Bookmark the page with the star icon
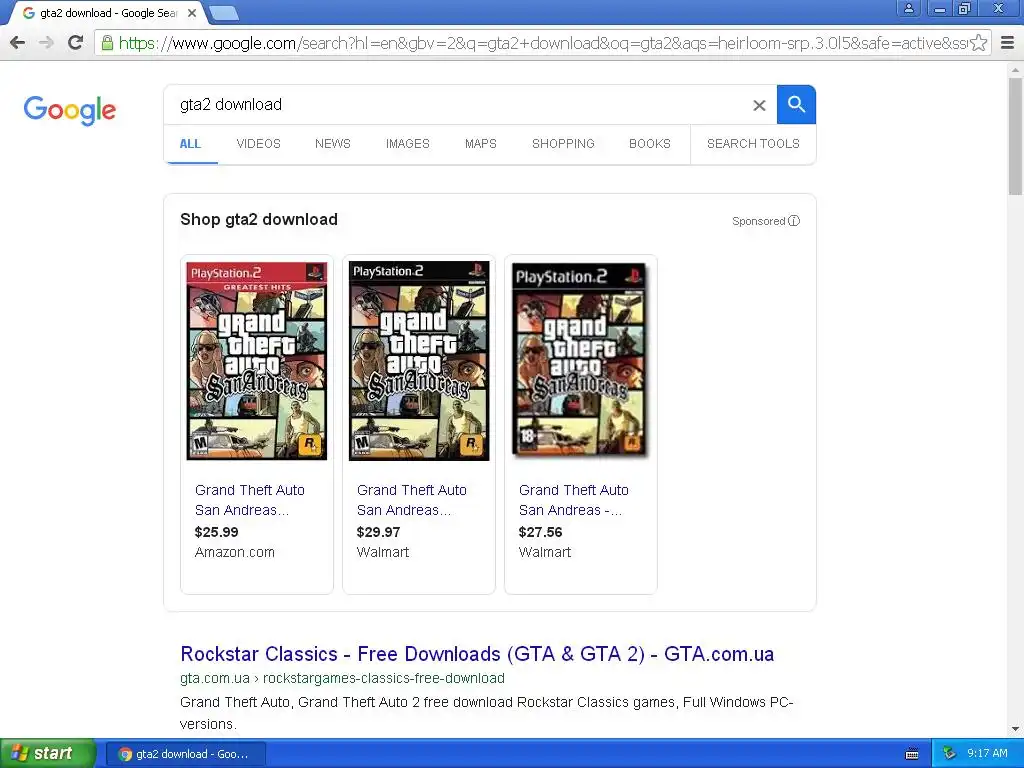Image resolution: width=1024 pixels, height=768 pixels. click(x=978, y=43)
